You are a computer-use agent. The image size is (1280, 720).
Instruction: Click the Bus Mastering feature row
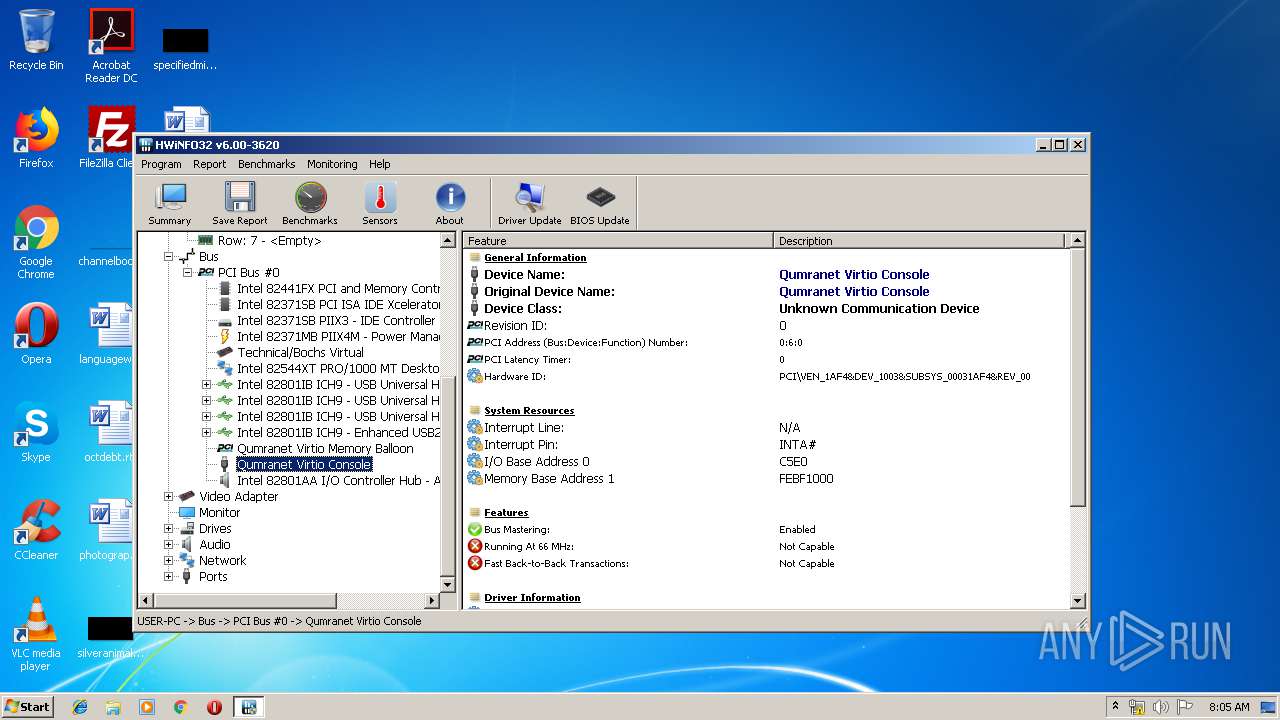point(766,530)
